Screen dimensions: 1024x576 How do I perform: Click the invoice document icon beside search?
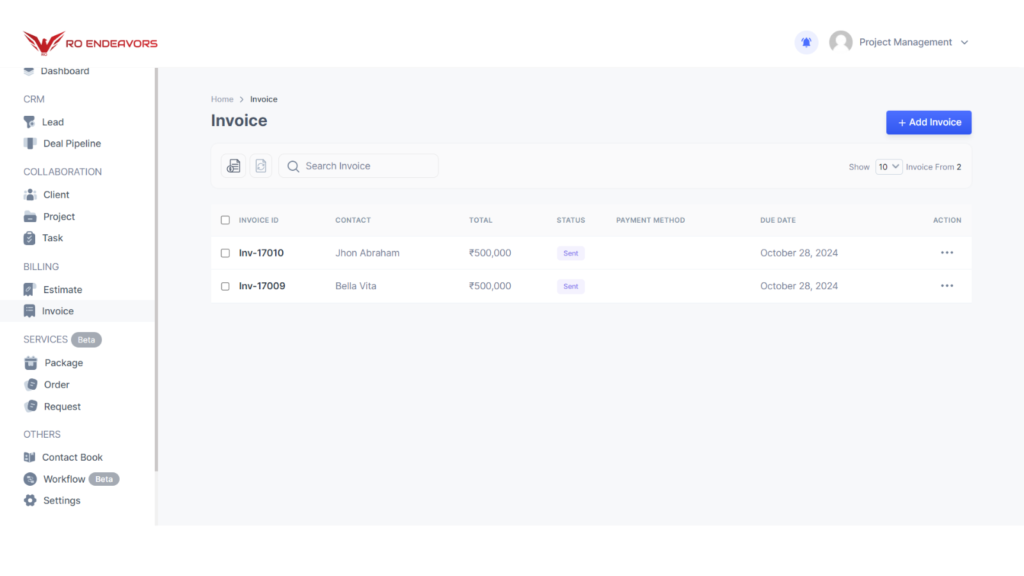(x=233, y=166)
